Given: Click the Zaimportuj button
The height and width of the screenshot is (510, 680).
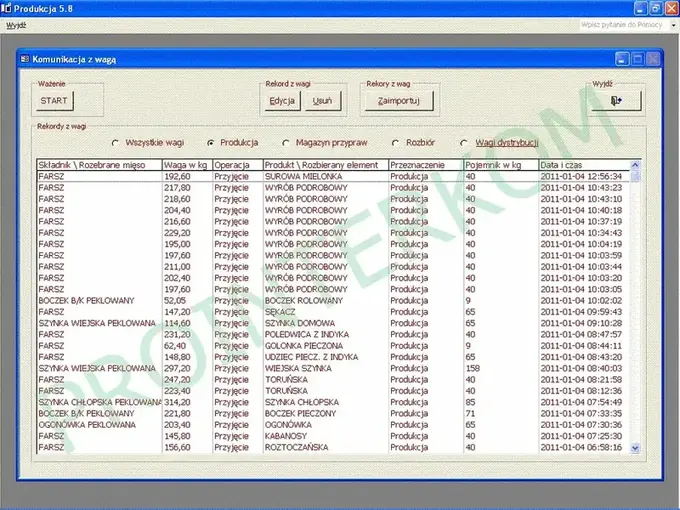Looking at the screenshot, I should pyautogui.click(x=399, y=101).
